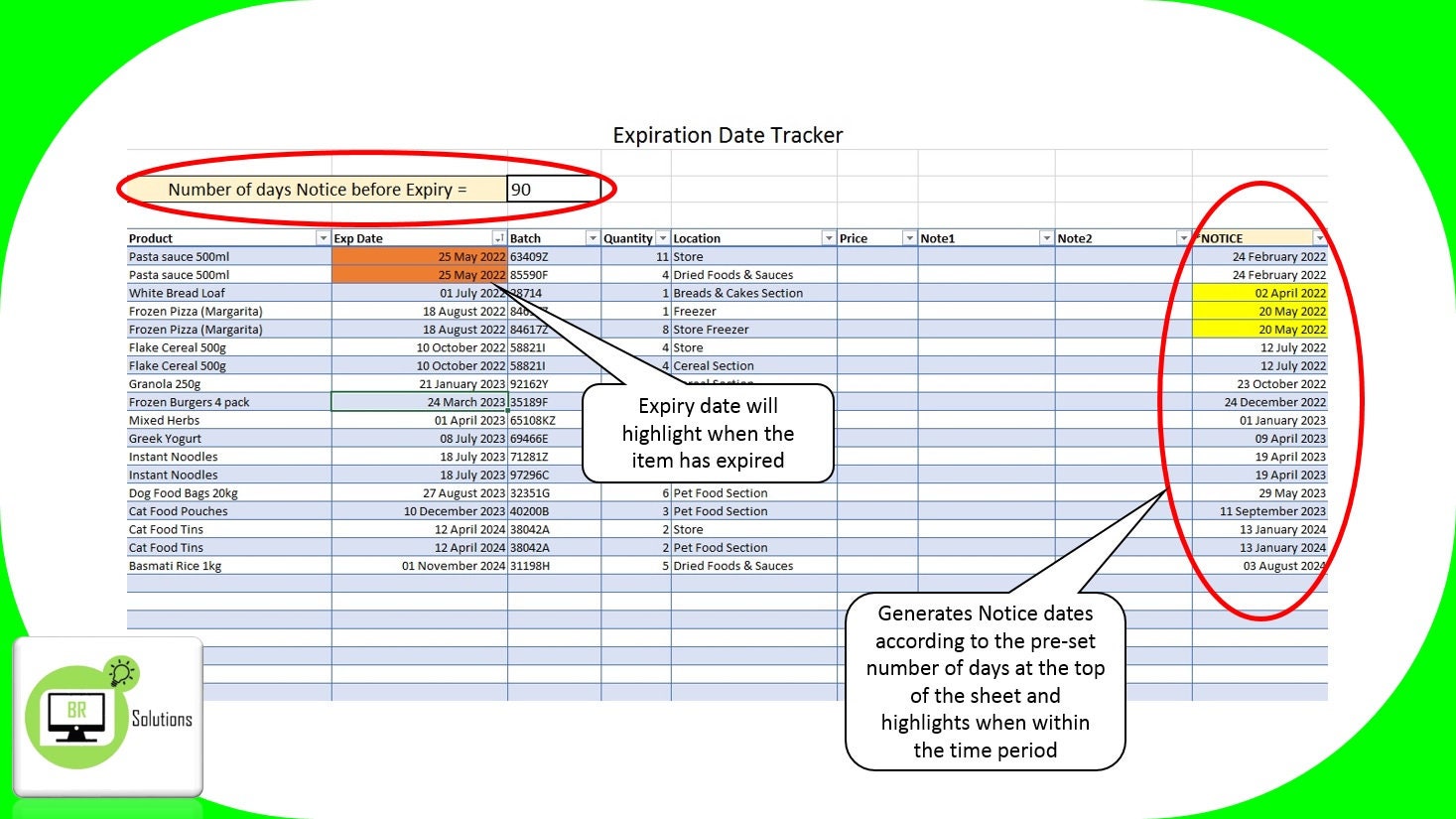Click the expiry highlight explanation callout

pyautogui.click(x=709, y=434)
